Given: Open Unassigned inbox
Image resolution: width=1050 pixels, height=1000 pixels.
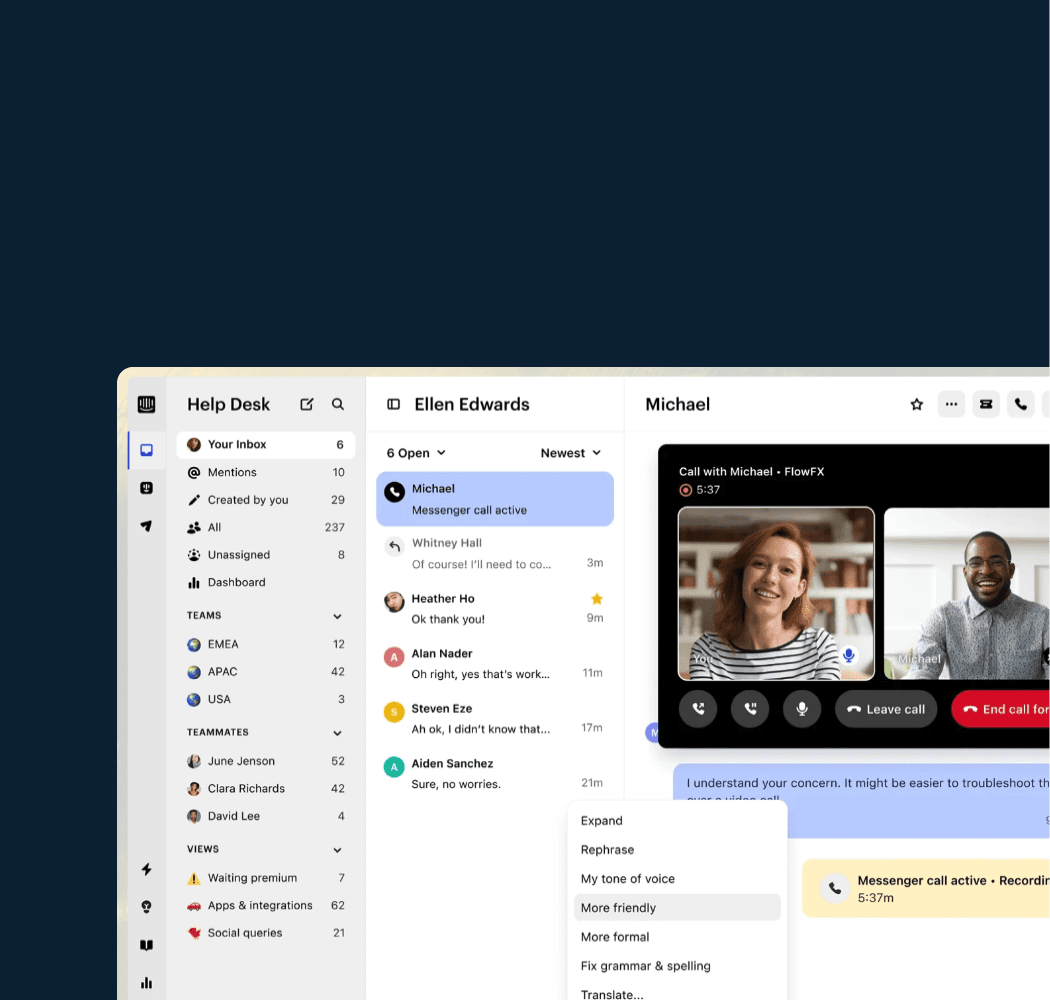Looking at the screenshot, I should click(265, 555).
